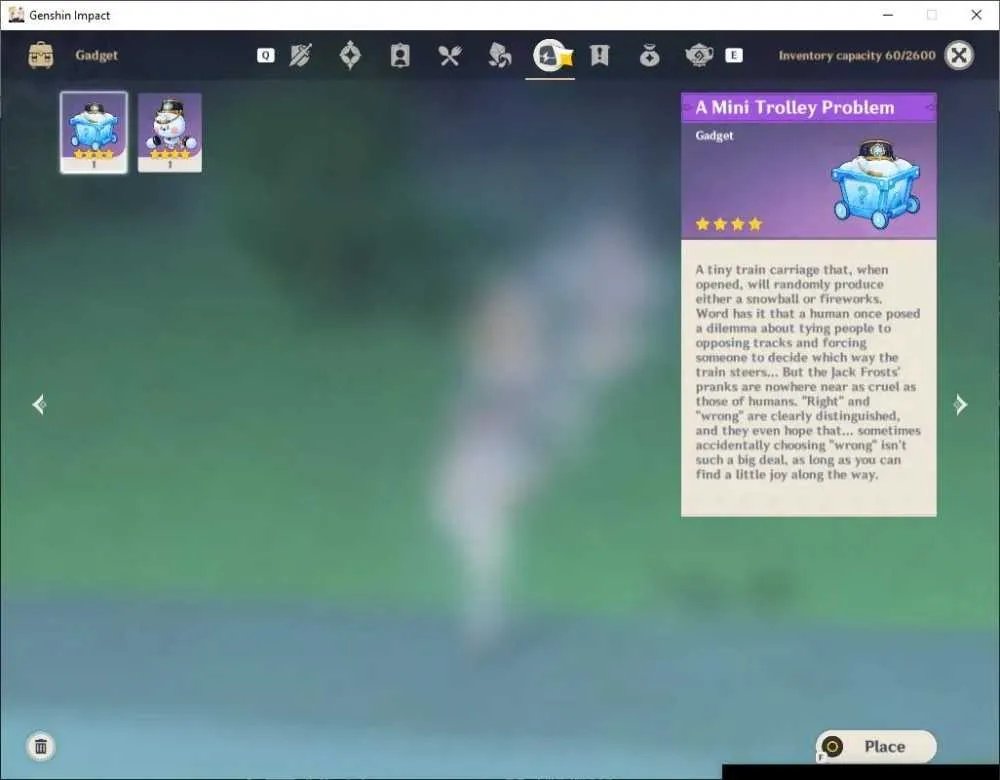Click the Place button

876,746
